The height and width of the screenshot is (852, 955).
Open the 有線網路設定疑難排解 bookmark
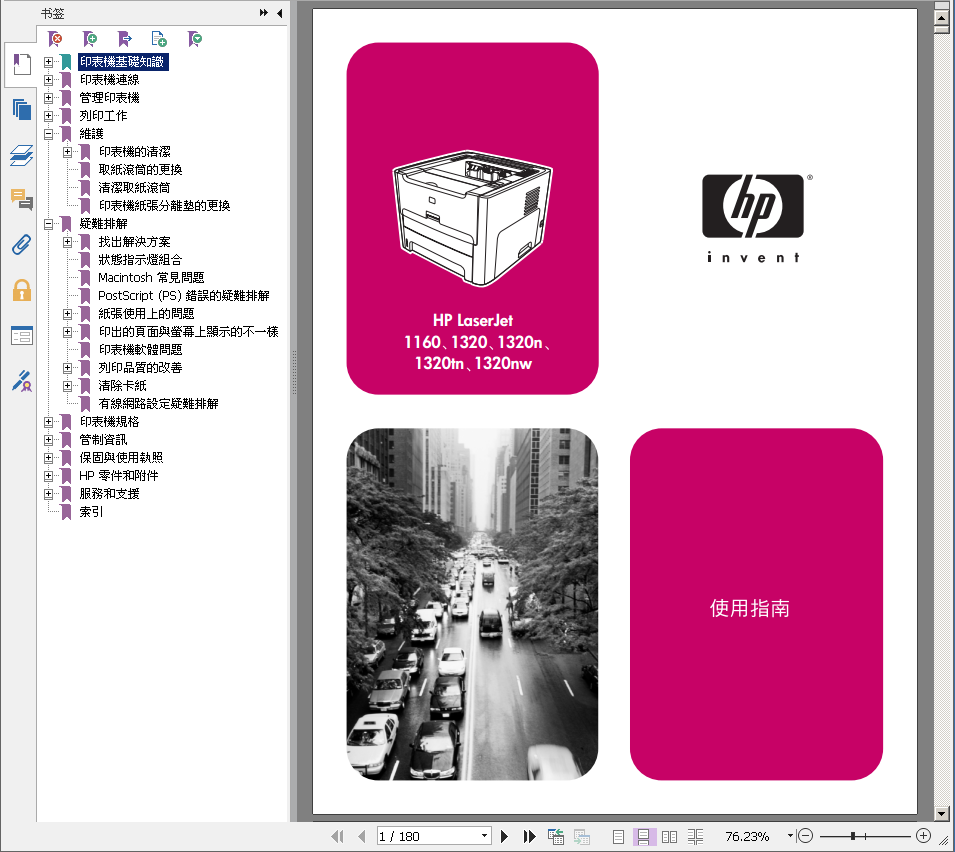pos(158,403)
